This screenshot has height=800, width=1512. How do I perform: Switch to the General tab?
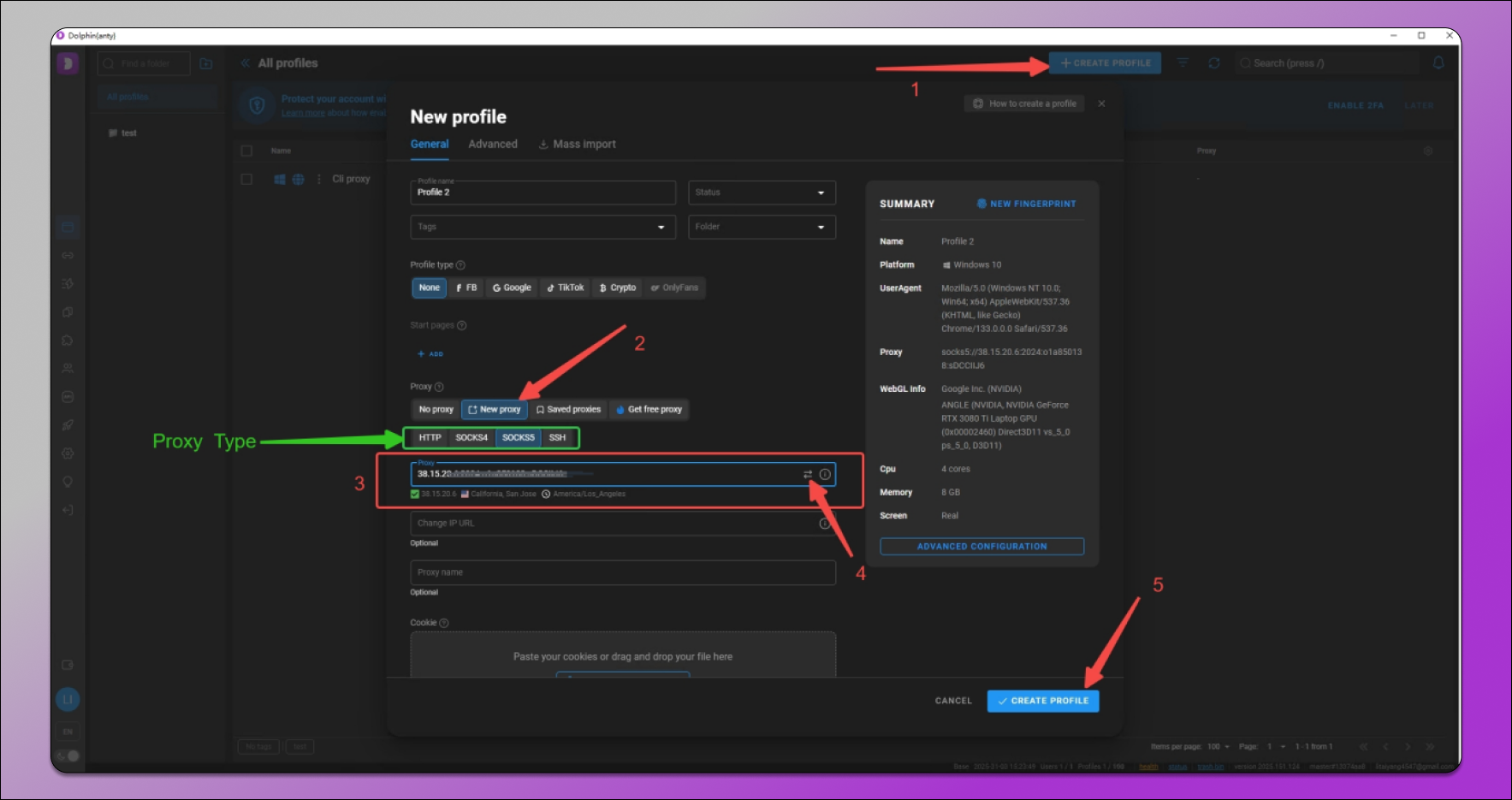430,144
